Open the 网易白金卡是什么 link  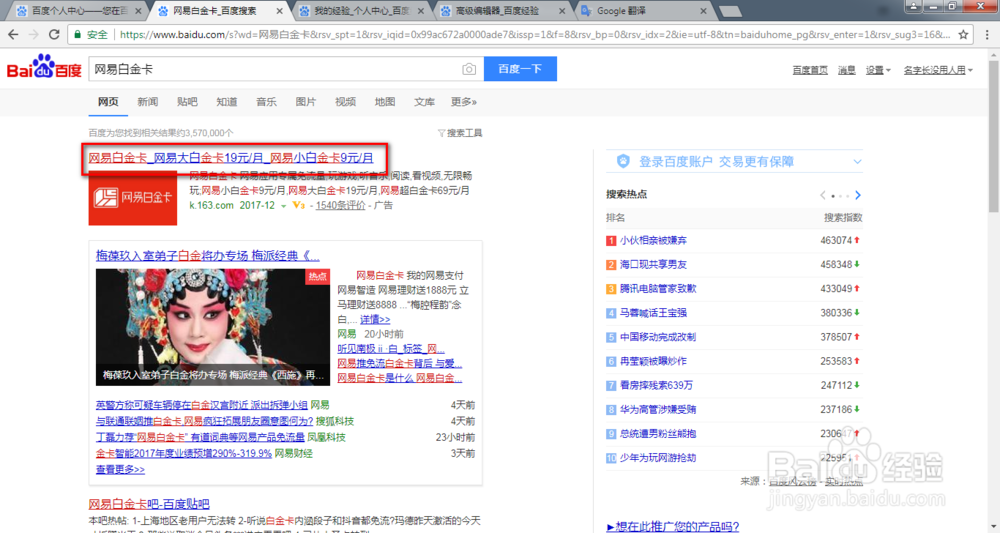400,378
